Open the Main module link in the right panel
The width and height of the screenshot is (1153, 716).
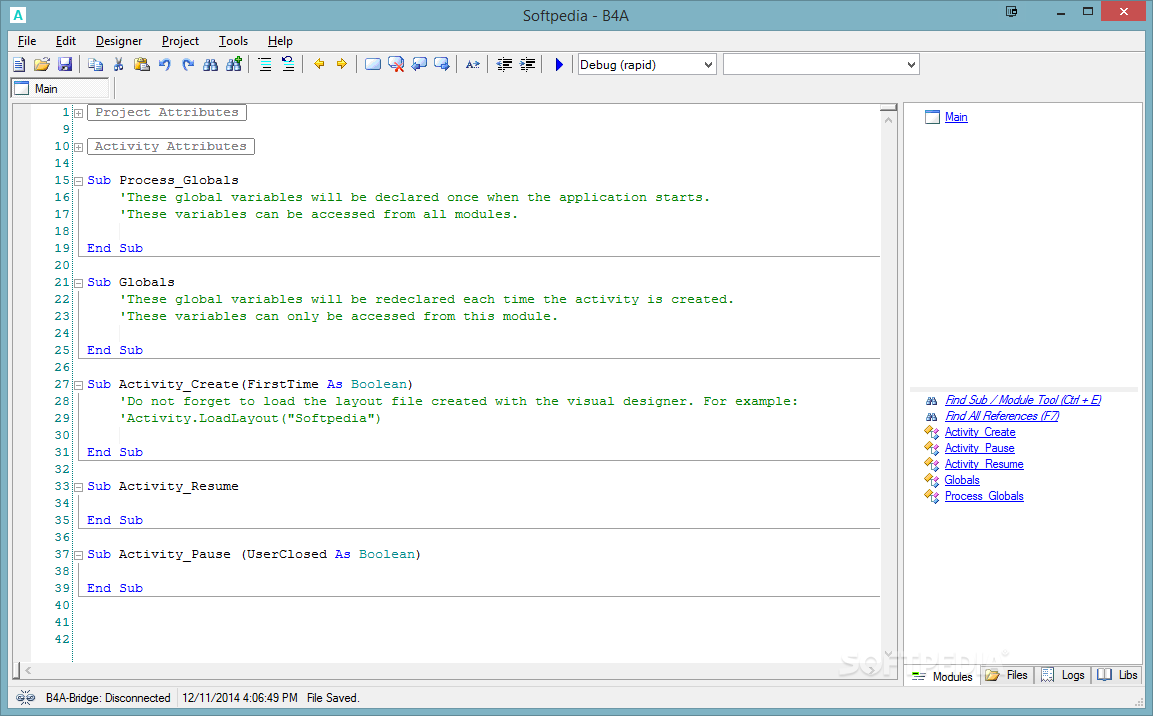(956, 117)
